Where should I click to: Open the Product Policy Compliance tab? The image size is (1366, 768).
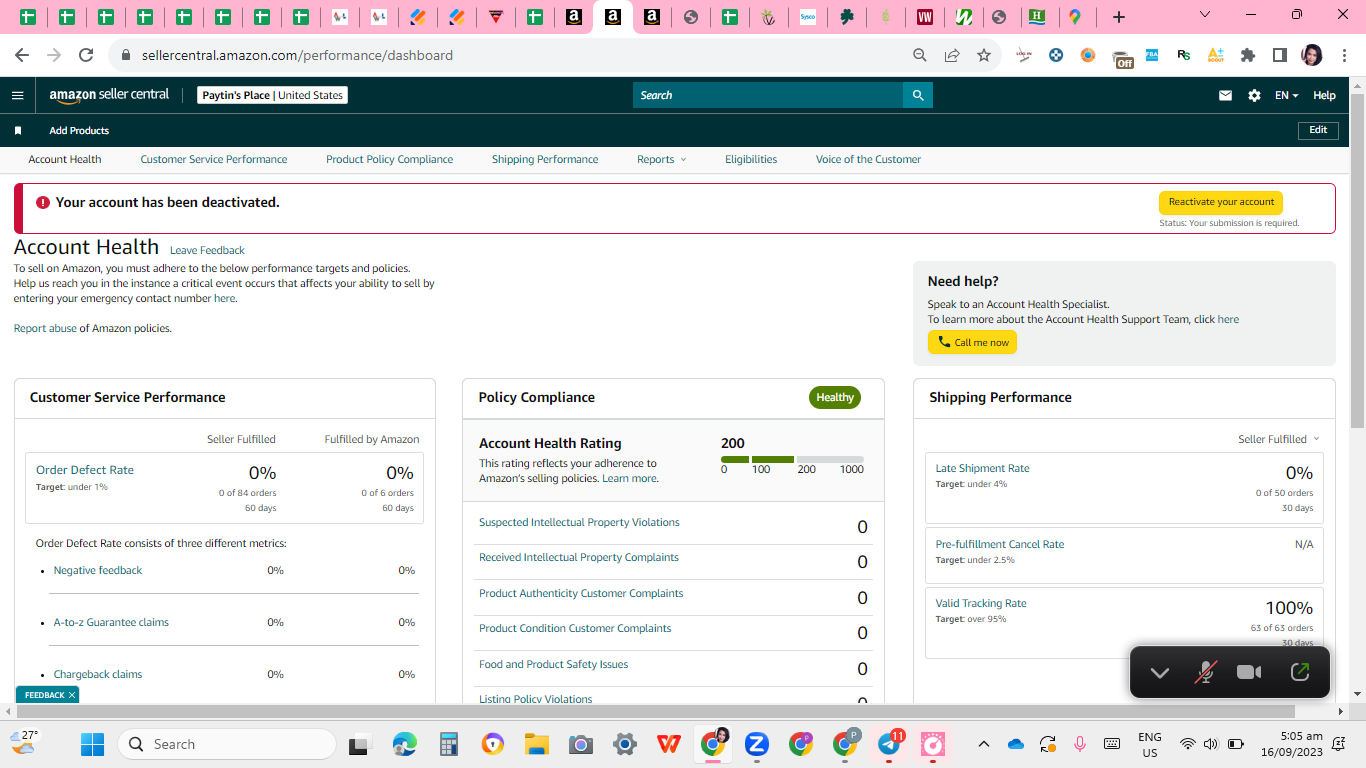point(390,159)
